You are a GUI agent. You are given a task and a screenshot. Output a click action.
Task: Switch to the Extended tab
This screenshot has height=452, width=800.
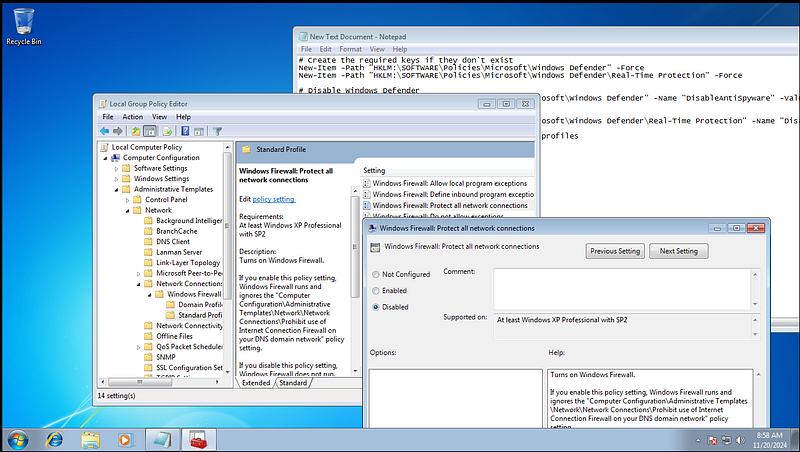point(256,383)
